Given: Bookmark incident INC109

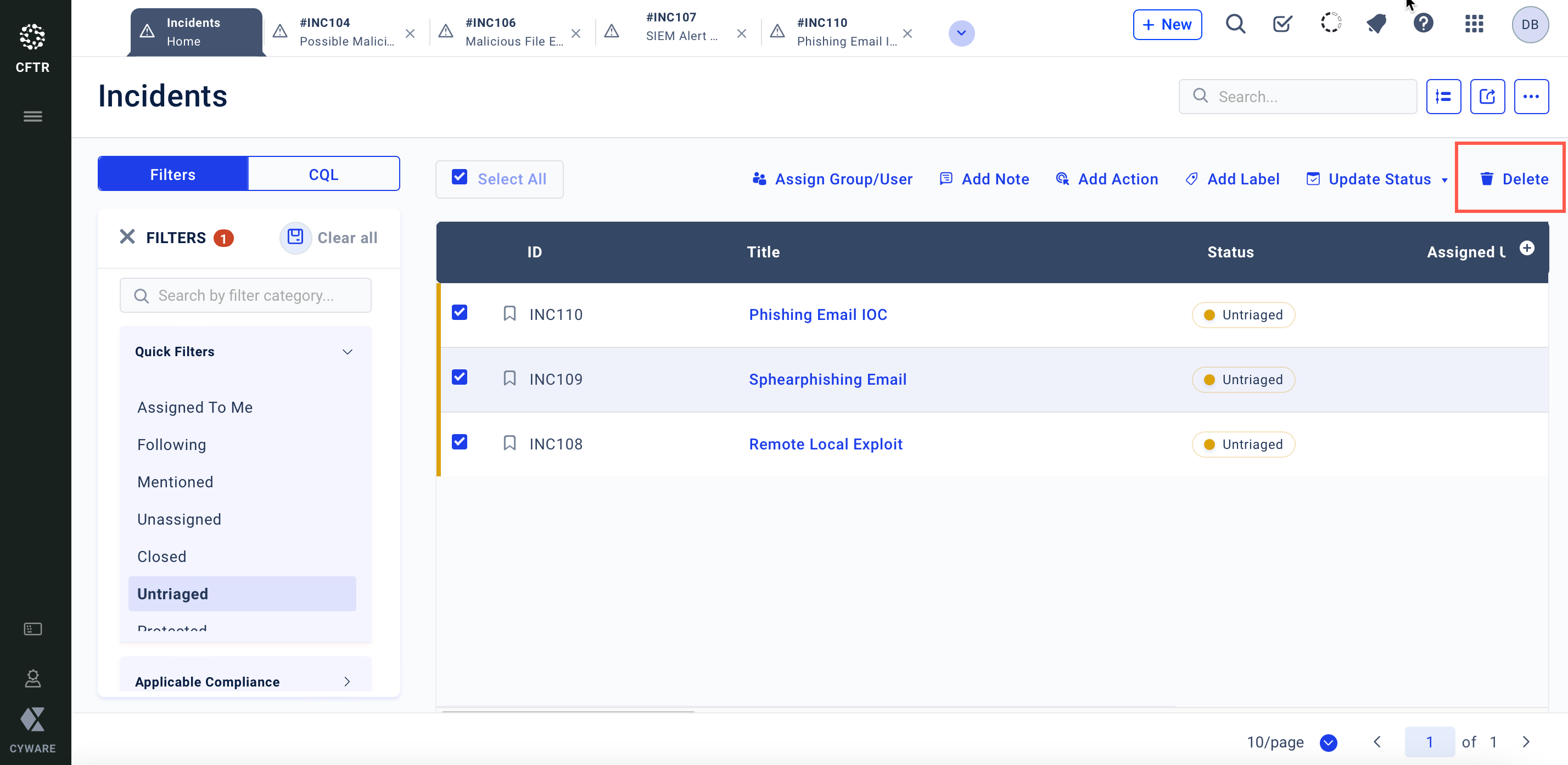Looking at the screenshot, I should coord(509,379).
